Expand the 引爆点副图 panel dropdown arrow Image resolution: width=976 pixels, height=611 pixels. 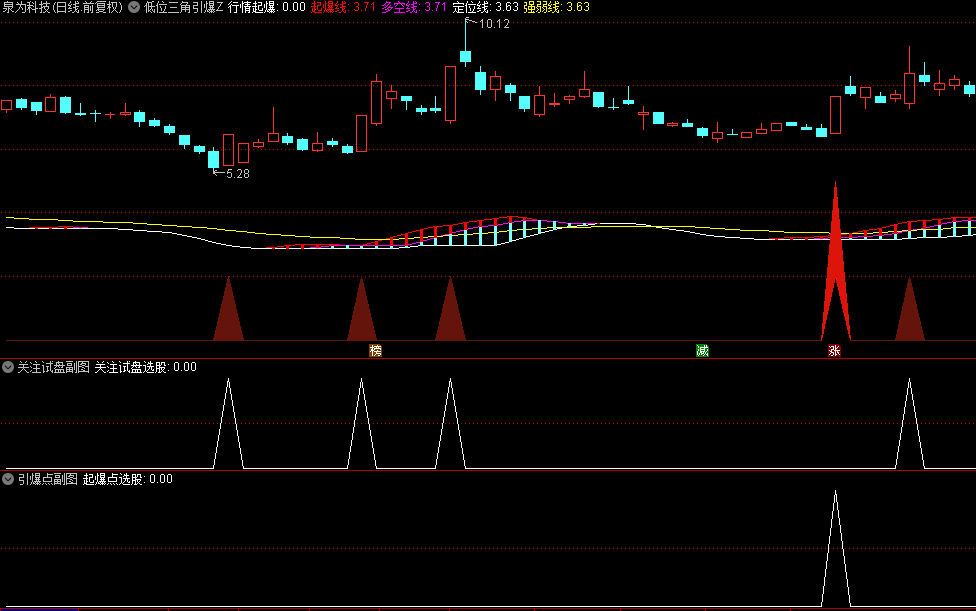pos(8,479)
